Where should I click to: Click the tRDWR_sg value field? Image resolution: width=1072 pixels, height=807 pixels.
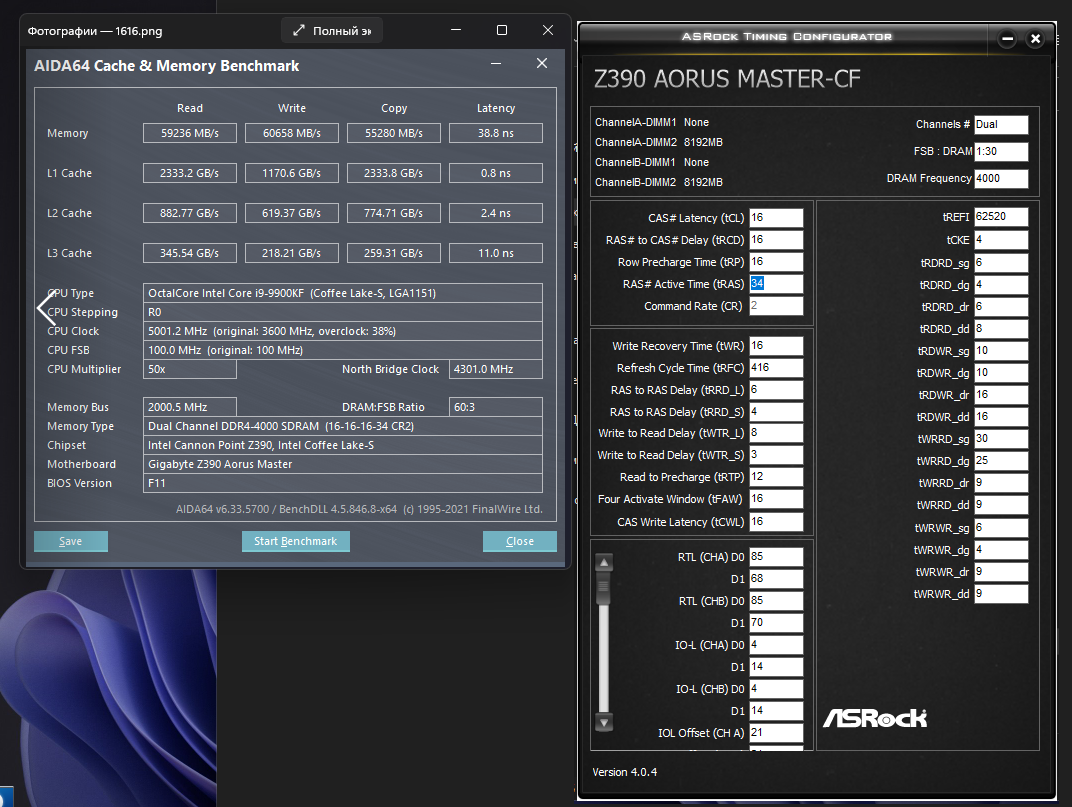1001,351
